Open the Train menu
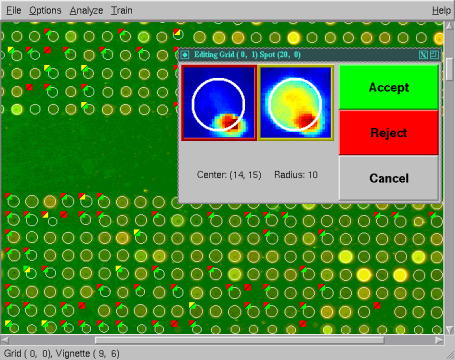 [122, 11]
